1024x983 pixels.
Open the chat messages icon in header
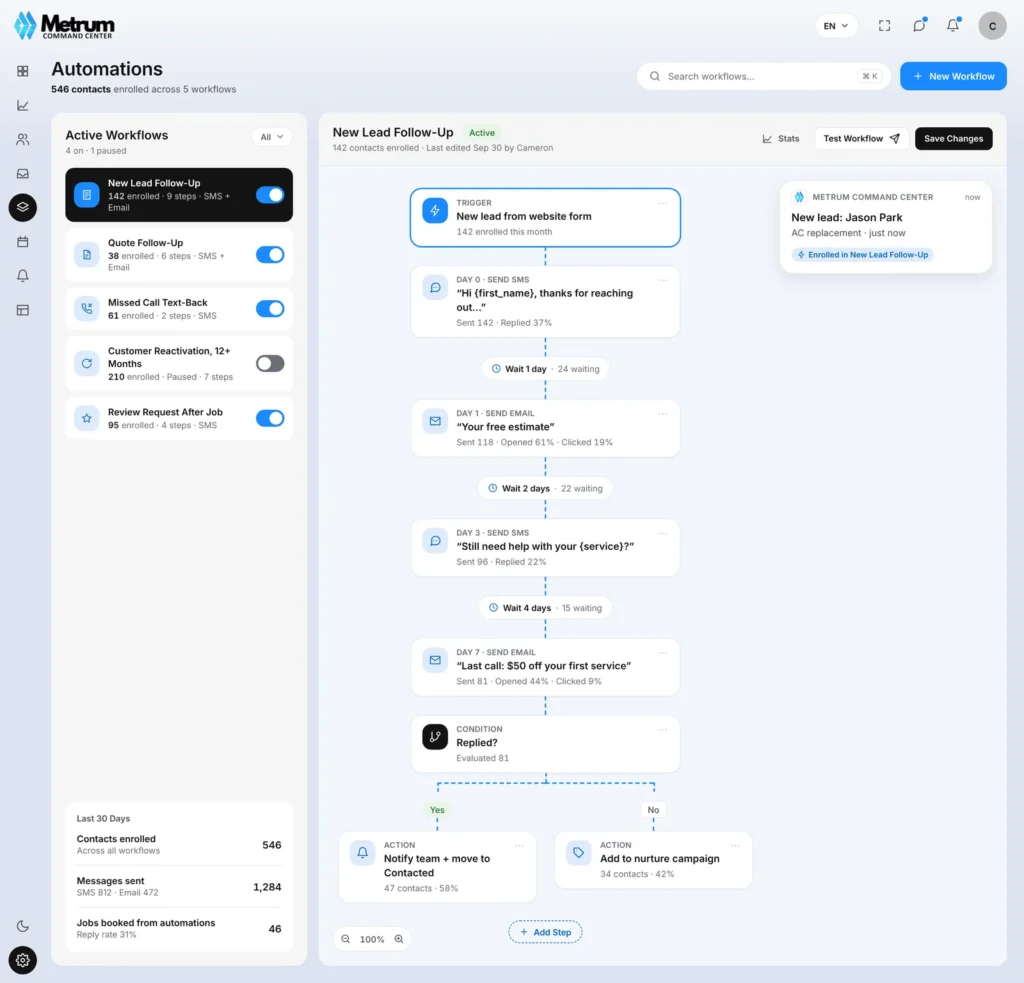(x=919, y=25)
